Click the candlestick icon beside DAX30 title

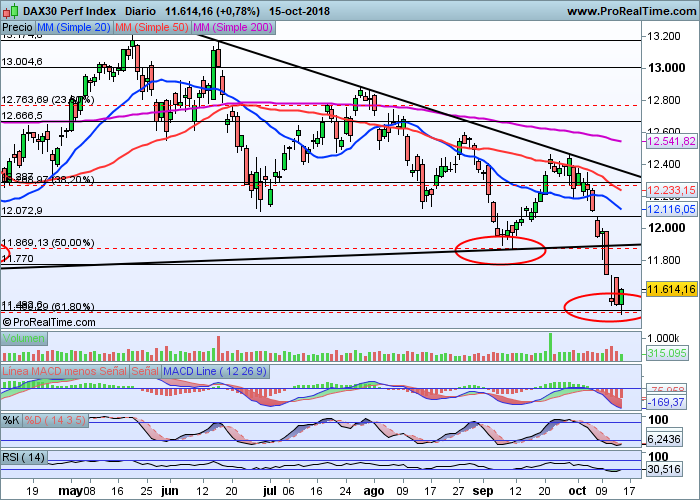[10, 9]
